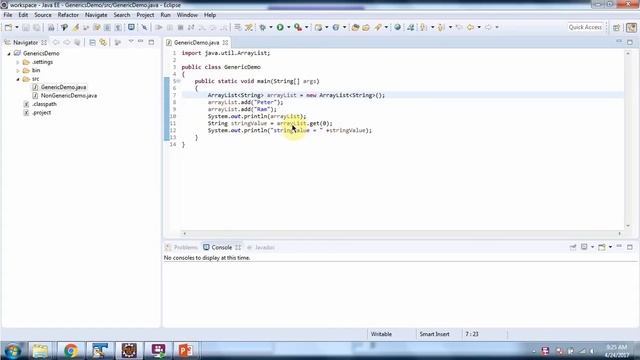Close the GenericDemo.java editor tab
This screenshot has width=640, height=360.
tap(225, 42)
